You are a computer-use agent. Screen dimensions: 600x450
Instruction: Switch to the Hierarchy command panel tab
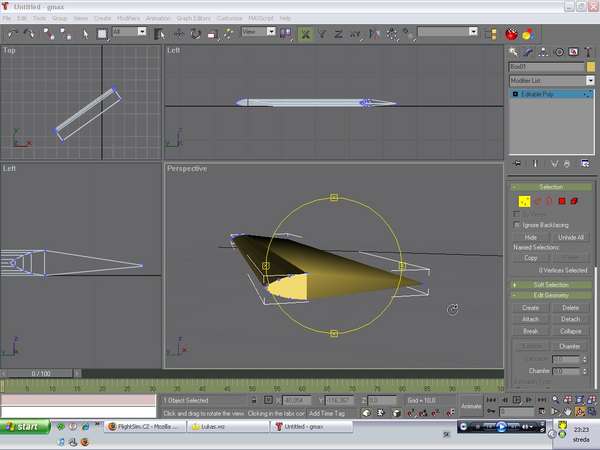543,52
